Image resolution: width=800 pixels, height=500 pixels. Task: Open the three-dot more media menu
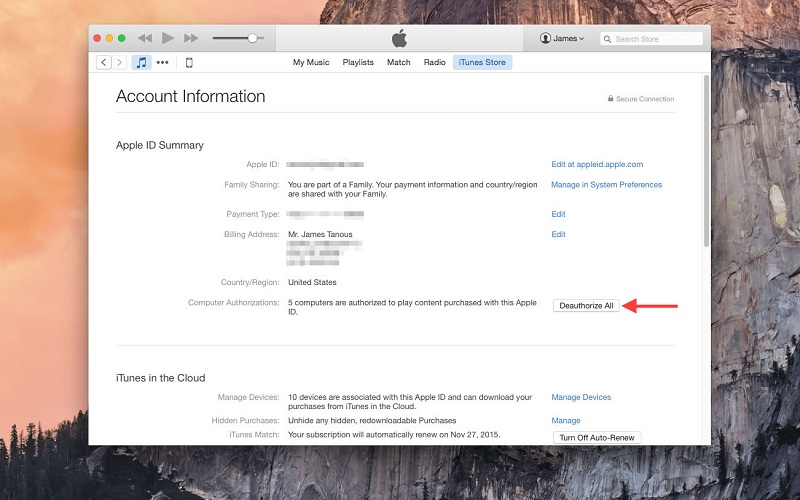tap(162, 62)
